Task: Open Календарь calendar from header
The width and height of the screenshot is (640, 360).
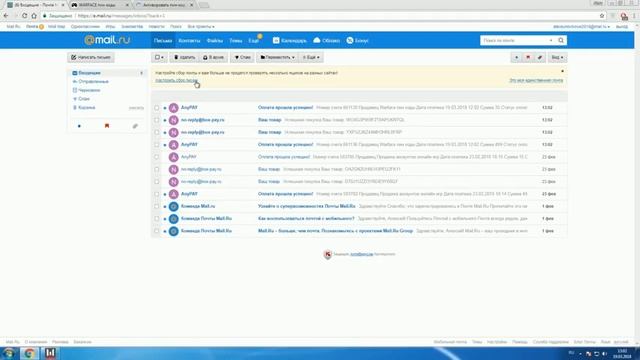Action: (x=289, y=40)
